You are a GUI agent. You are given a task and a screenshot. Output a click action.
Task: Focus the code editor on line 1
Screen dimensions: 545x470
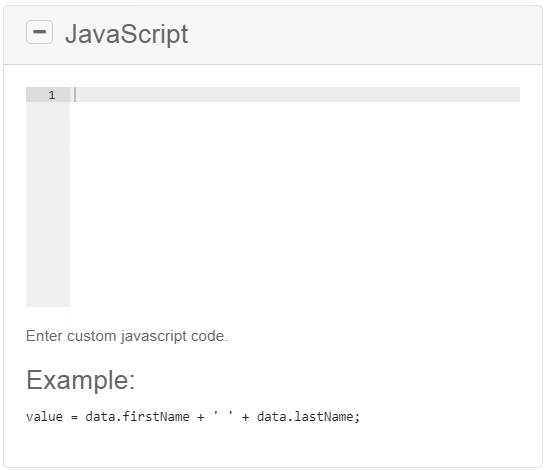[x=295, y=95]
